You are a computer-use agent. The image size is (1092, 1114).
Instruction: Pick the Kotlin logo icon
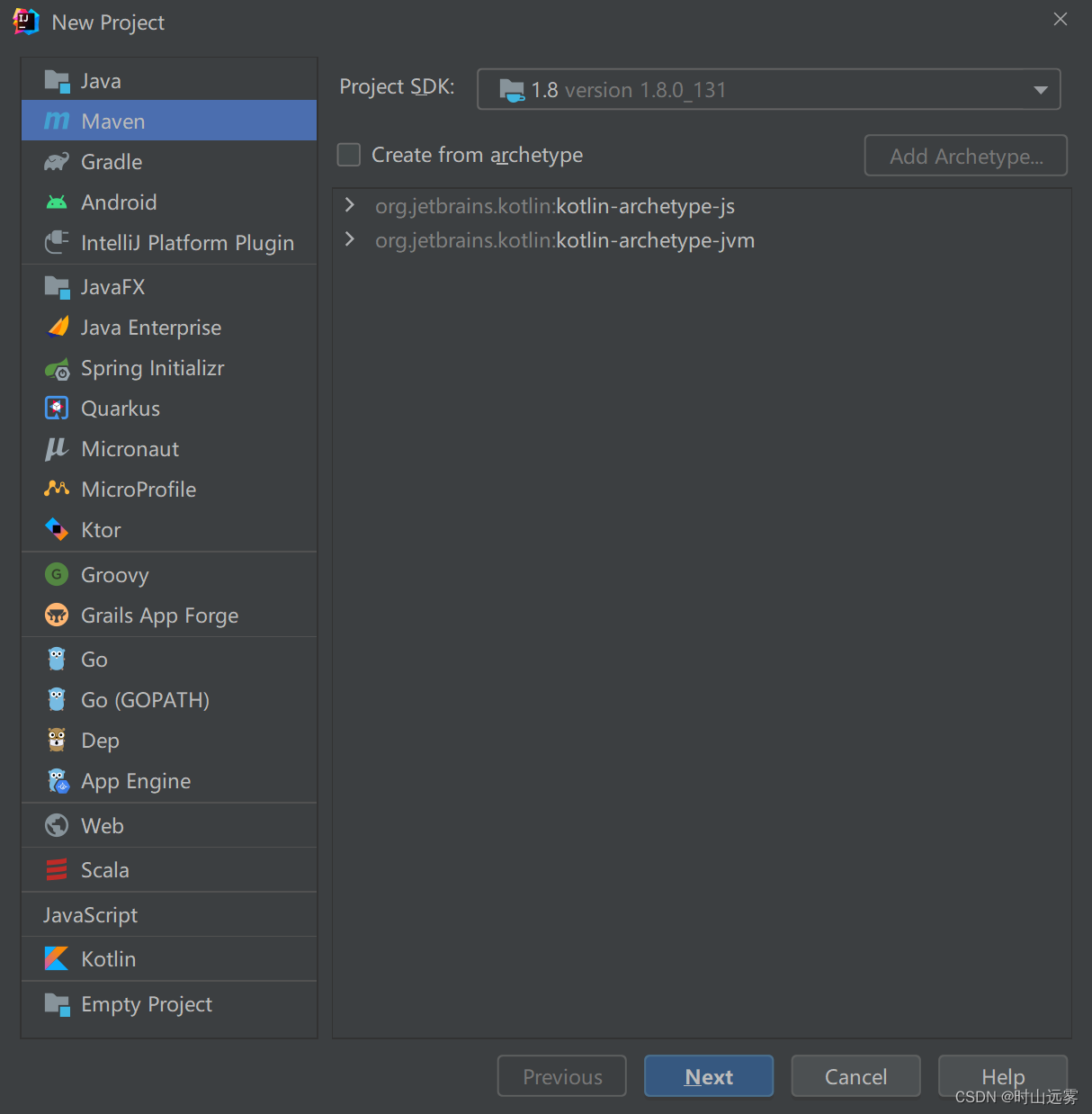[x=57, y=959]
